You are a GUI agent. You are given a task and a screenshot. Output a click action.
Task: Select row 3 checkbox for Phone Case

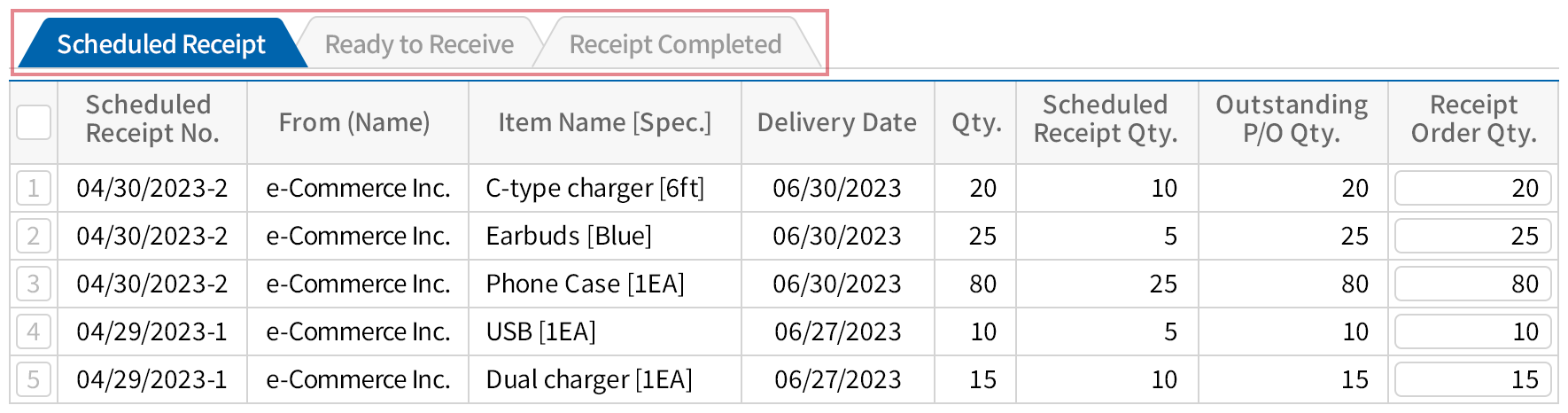34,284
